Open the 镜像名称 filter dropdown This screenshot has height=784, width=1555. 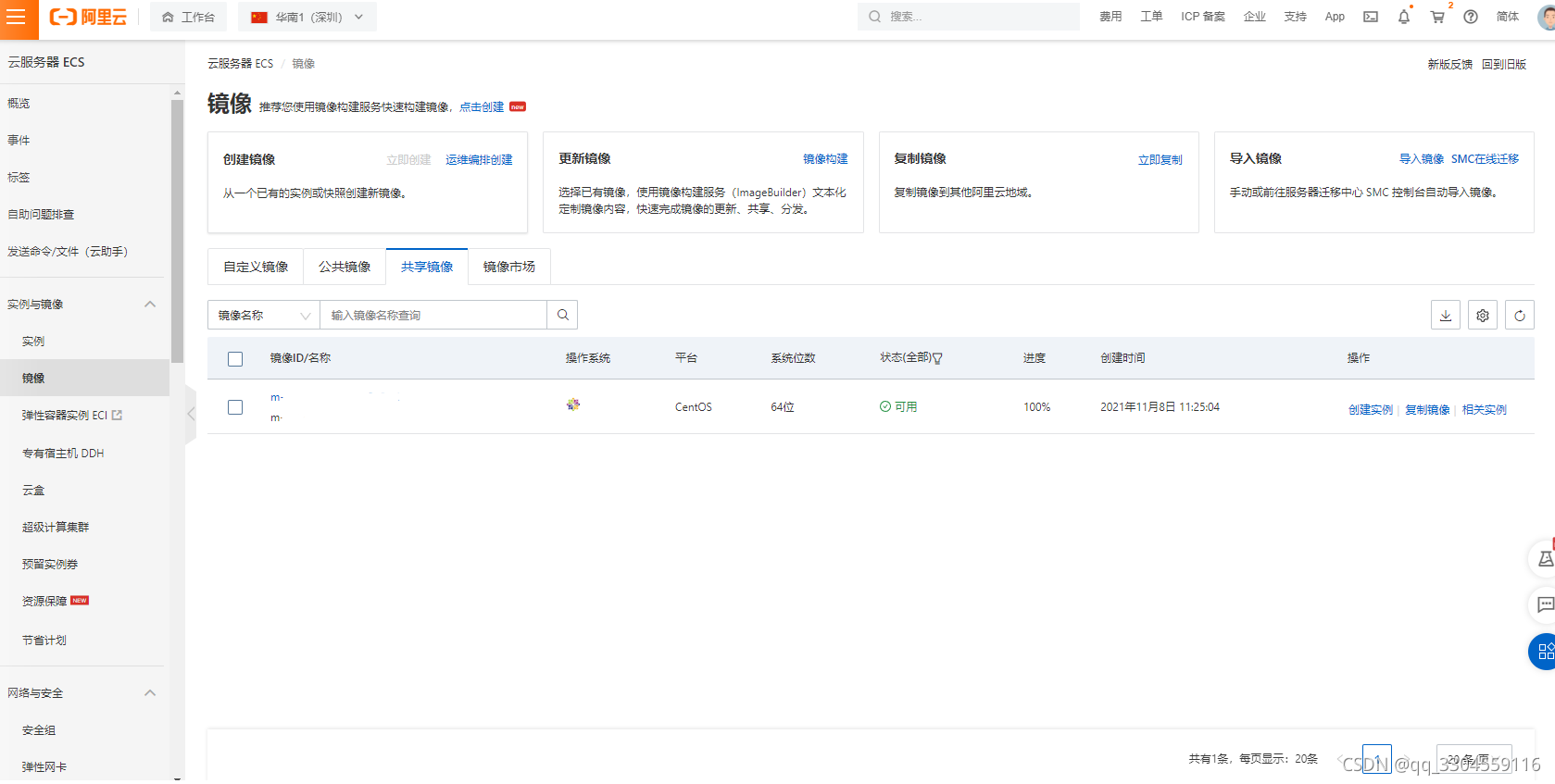coord(264,316)
